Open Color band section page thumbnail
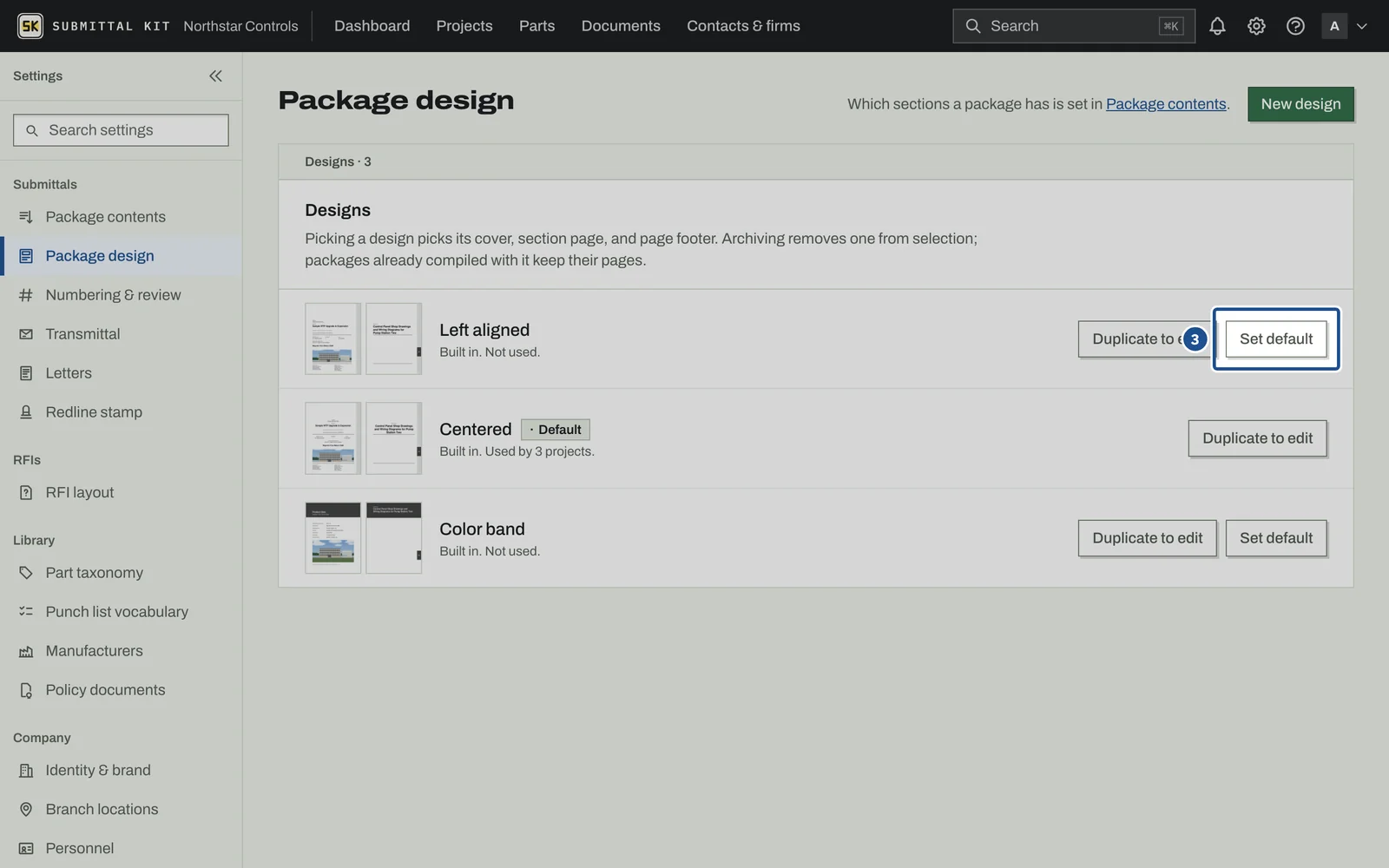 click(393, 537)
